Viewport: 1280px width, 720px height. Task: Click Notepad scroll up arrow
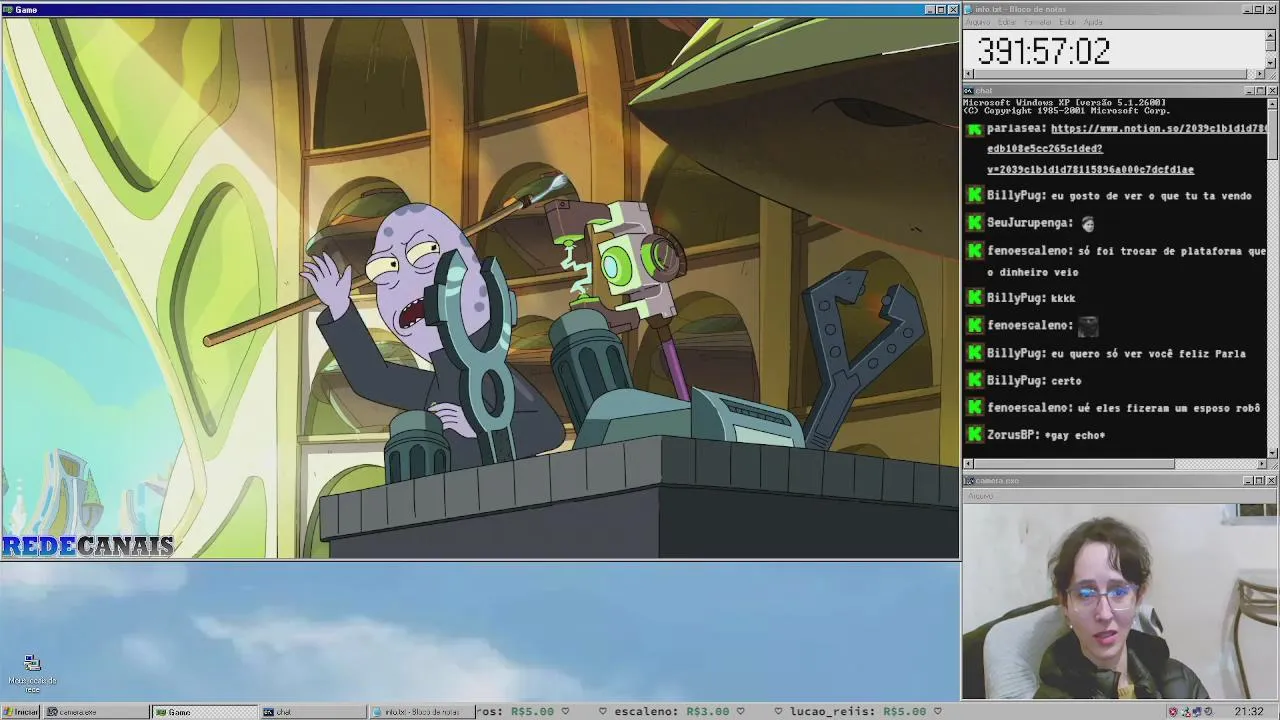point(1270,36)
